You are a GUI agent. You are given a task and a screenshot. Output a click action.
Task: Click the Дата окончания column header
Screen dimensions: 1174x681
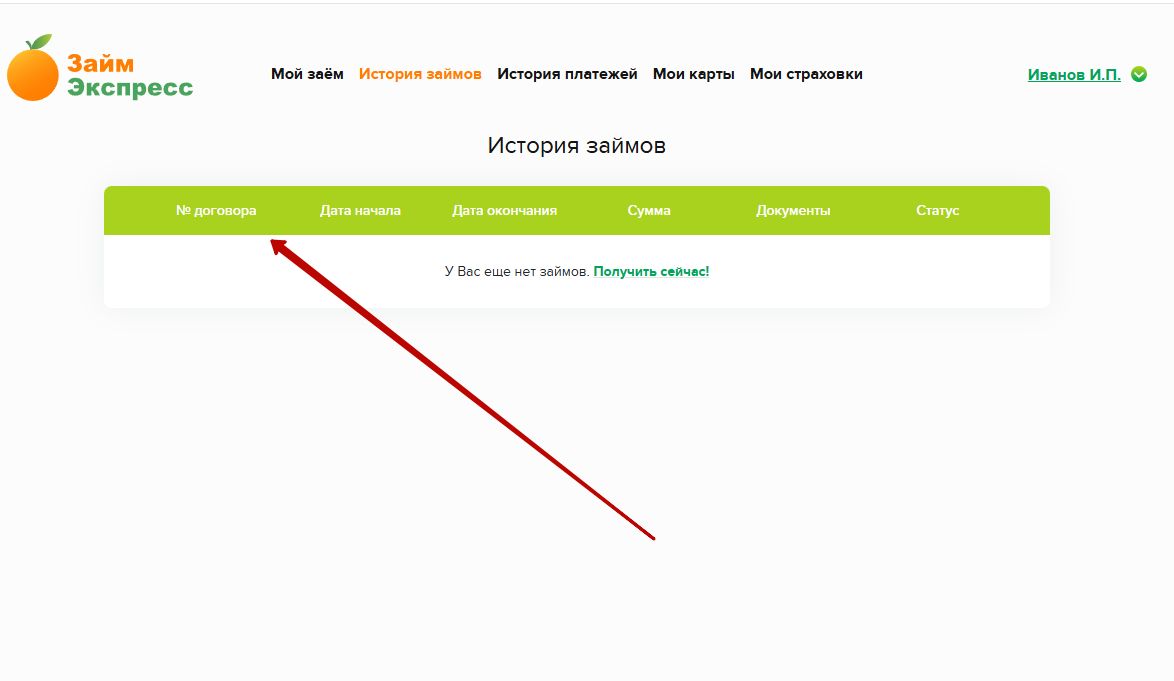(x=505, y=210)
